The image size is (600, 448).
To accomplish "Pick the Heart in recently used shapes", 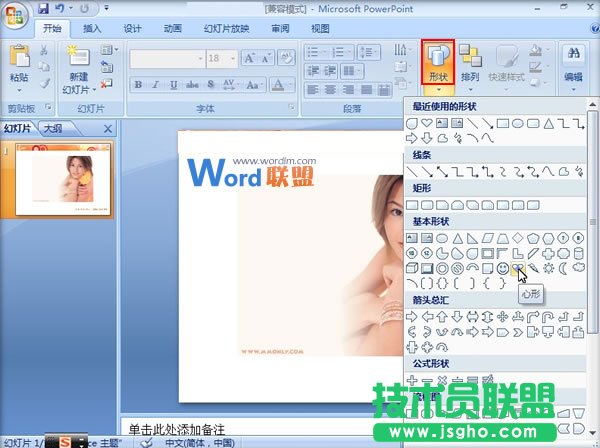I will click(427, 123).
